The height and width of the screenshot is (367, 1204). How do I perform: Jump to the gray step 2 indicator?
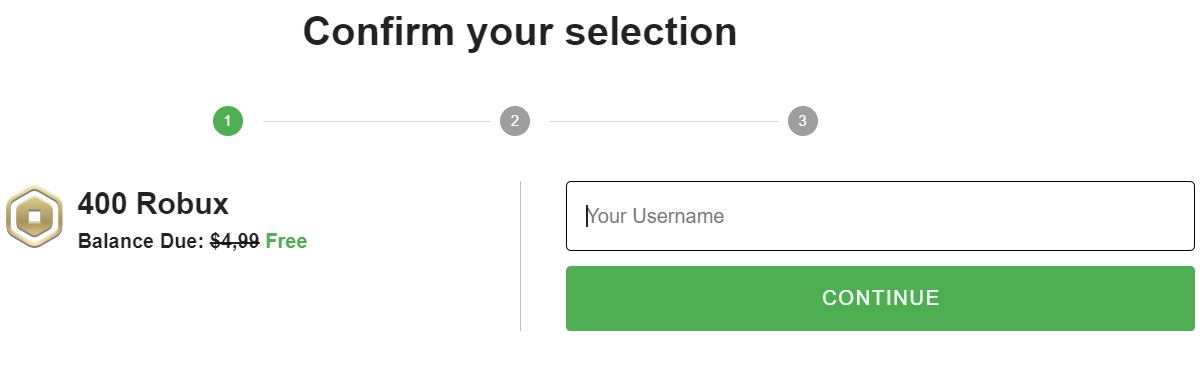click(515, 121)
